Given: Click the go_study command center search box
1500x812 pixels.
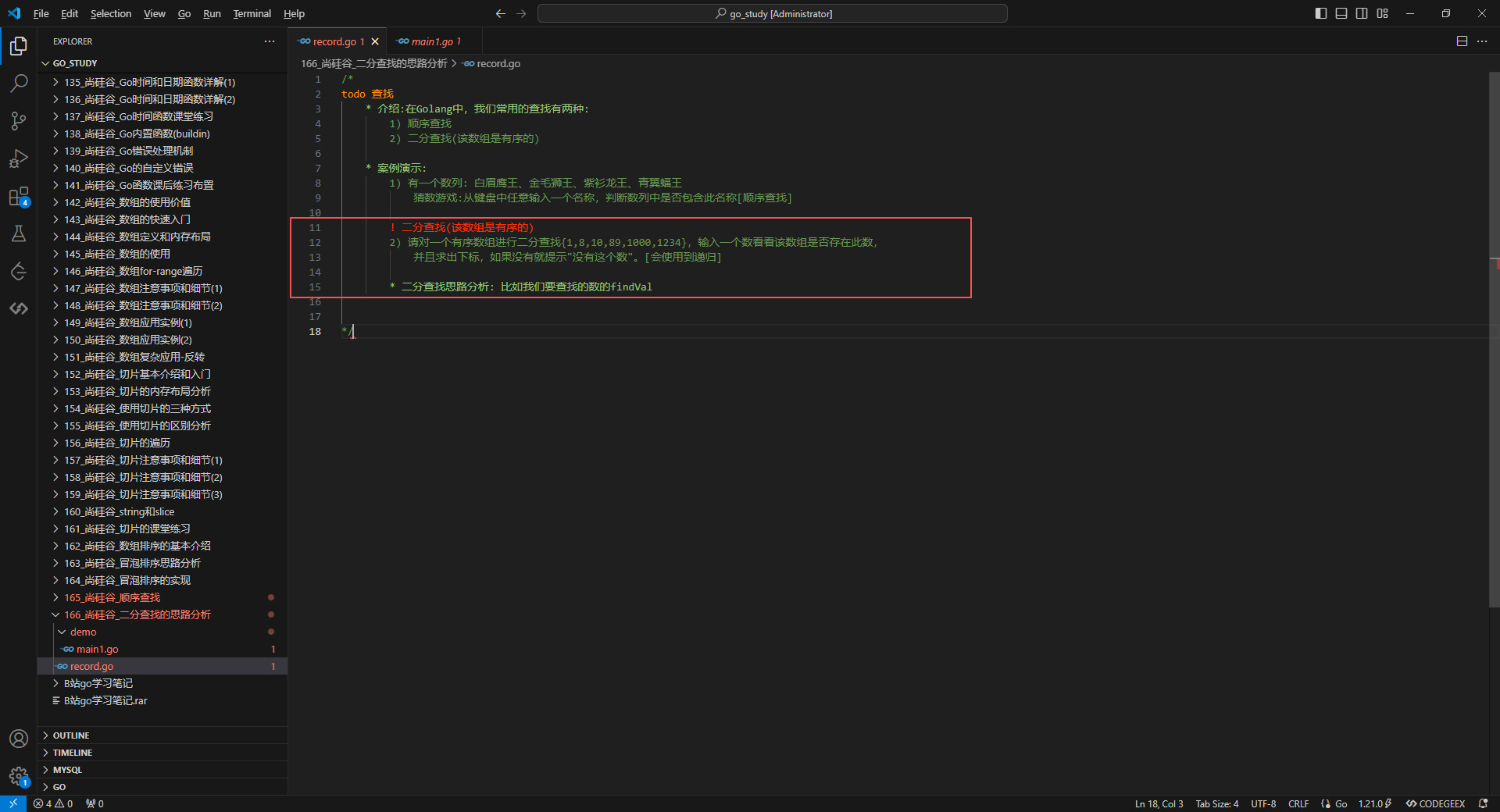Looking at the screenshot, I should coord(773,13).
